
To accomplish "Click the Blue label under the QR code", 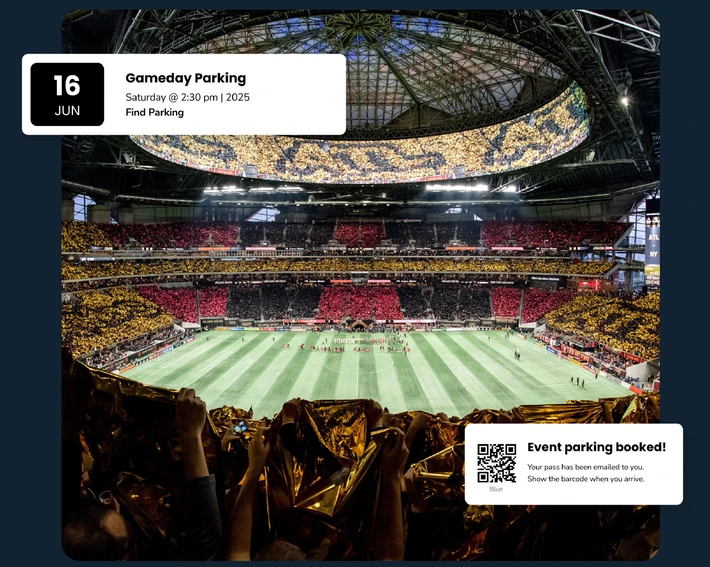I will click(496, 489).
